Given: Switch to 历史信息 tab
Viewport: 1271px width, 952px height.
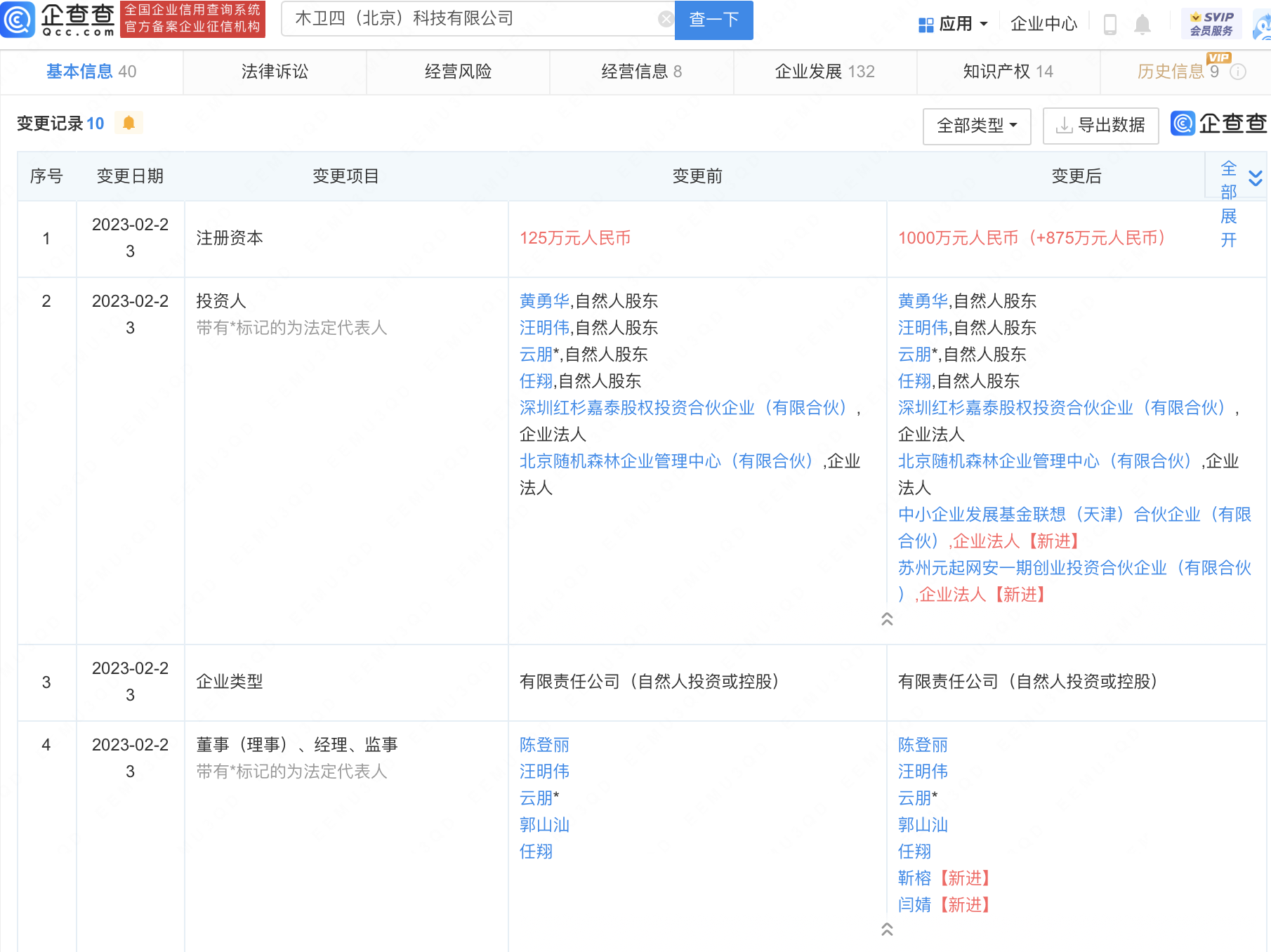Looking at the screenshot, I should [x=1178, y=72].
